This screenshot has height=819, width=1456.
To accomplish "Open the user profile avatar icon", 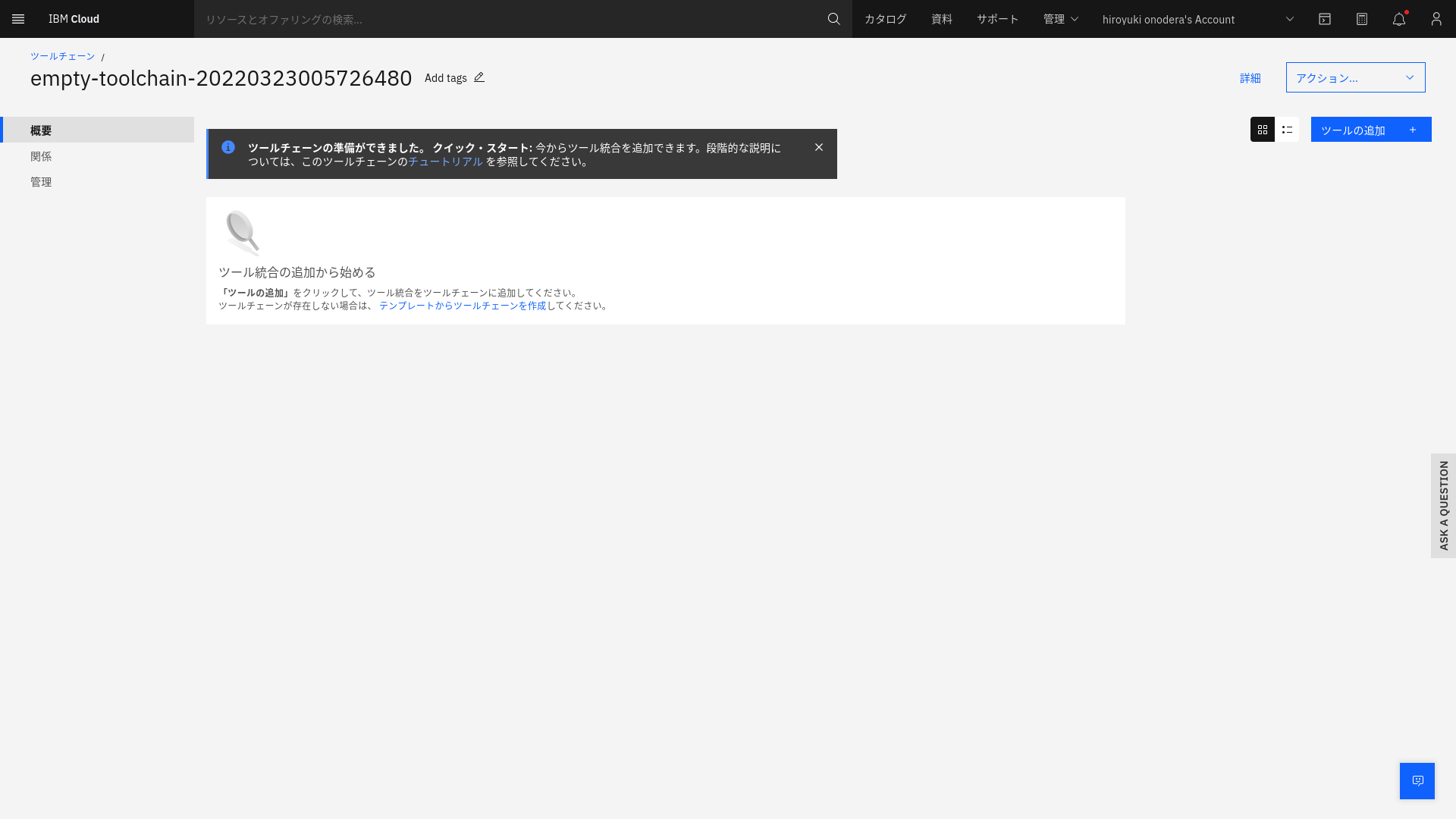I will click(1436, 19).
